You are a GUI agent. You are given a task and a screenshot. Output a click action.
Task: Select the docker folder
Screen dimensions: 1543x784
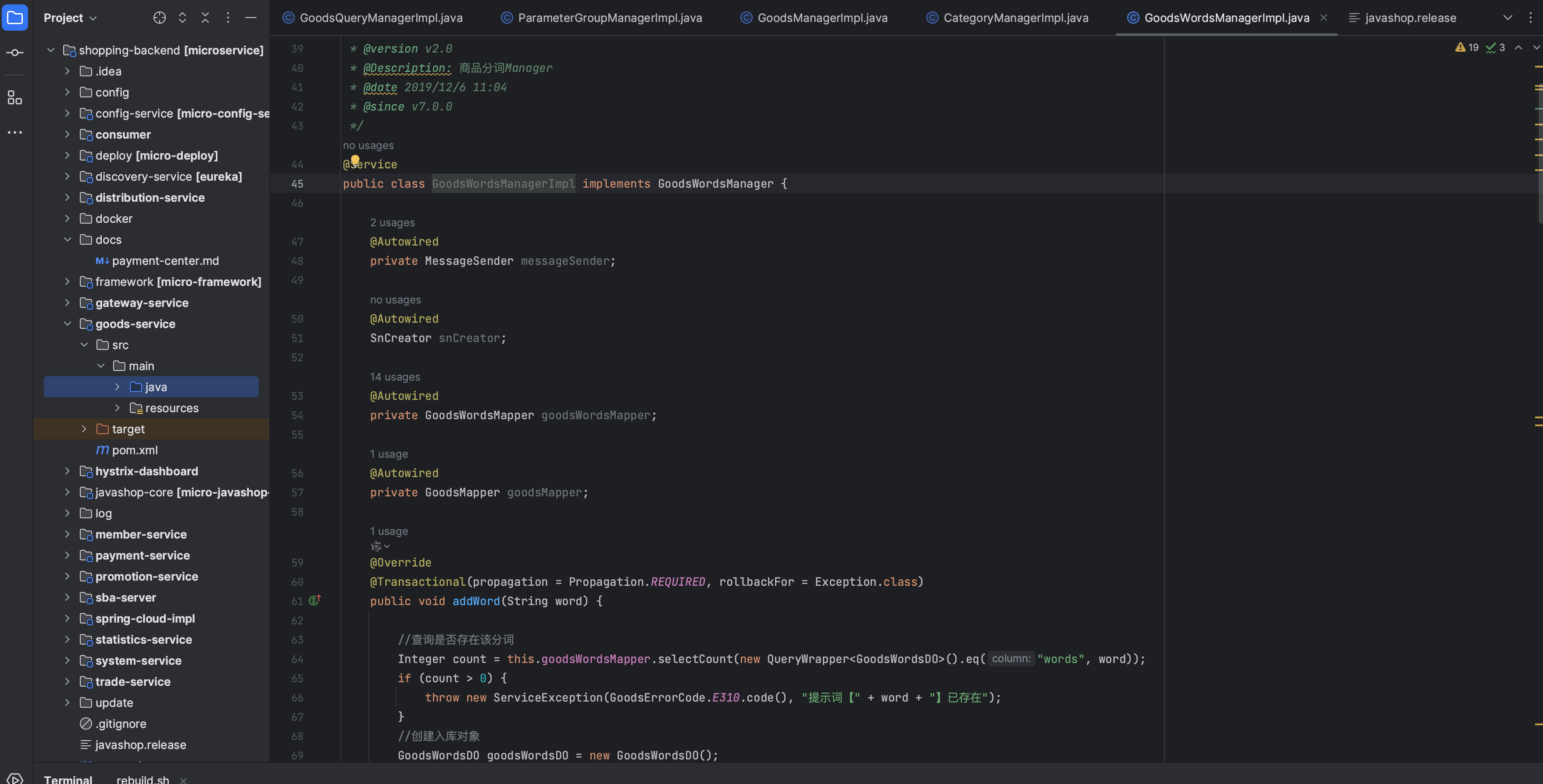click(x=114, y=219)
